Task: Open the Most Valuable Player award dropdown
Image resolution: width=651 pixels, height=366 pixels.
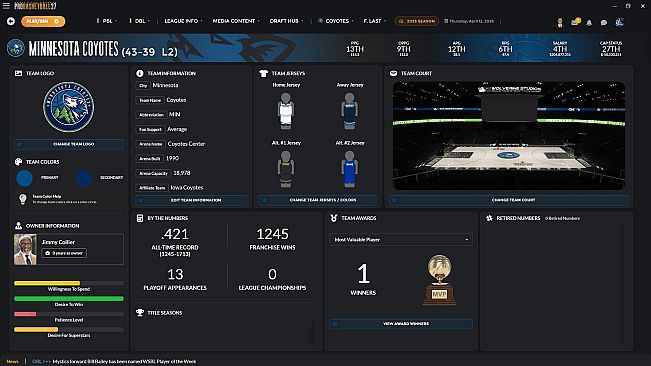Action: 401,239
